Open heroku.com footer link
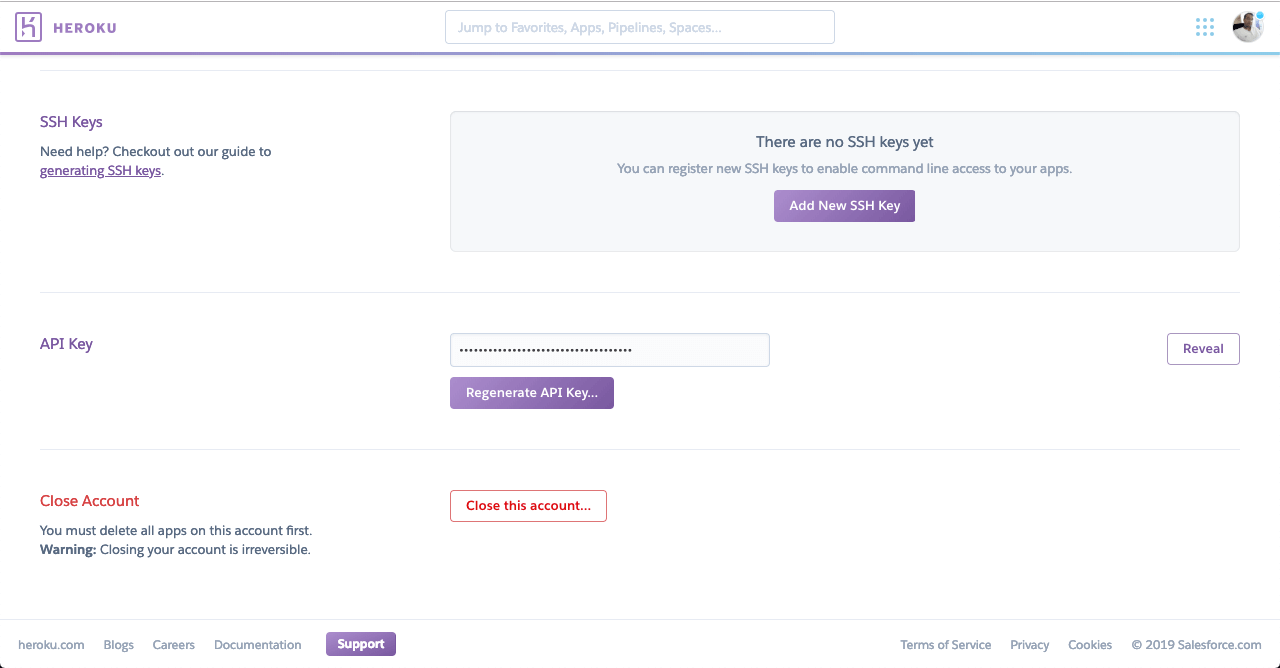Screen dimensions: 1280x668 click(51, 645)
